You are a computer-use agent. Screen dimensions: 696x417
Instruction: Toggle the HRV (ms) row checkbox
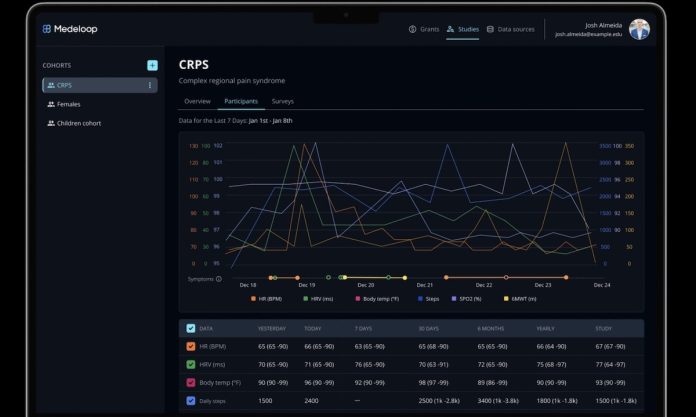(191, 364)
